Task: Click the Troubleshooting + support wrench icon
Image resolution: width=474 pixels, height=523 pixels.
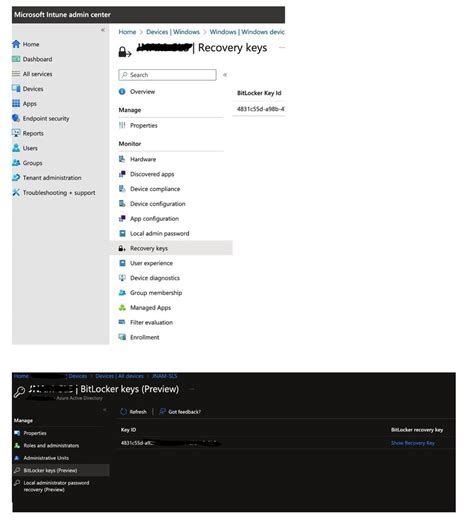Action: point(16,192)
